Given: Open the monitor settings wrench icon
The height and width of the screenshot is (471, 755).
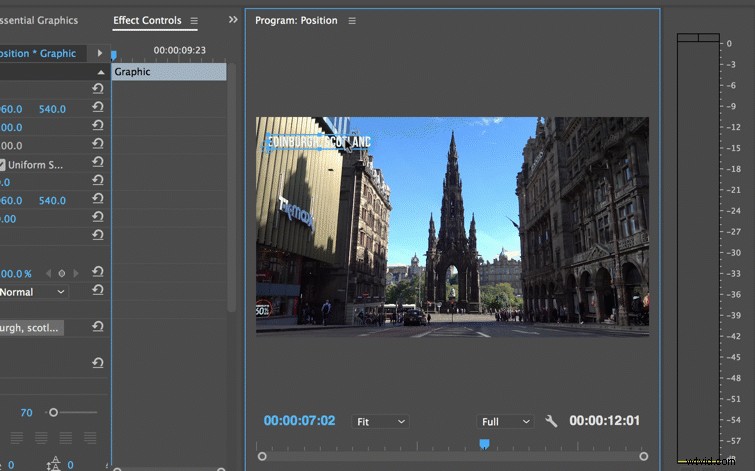Looking at the screenshot, I should pyautogui.click(x=551, y=421).
